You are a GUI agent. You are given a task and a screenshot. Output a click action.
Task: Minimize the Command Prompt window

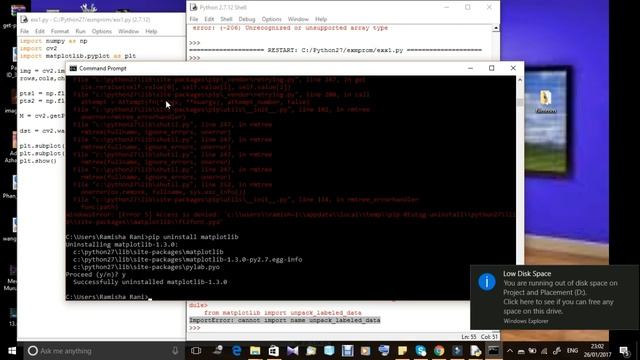point(470,68)
